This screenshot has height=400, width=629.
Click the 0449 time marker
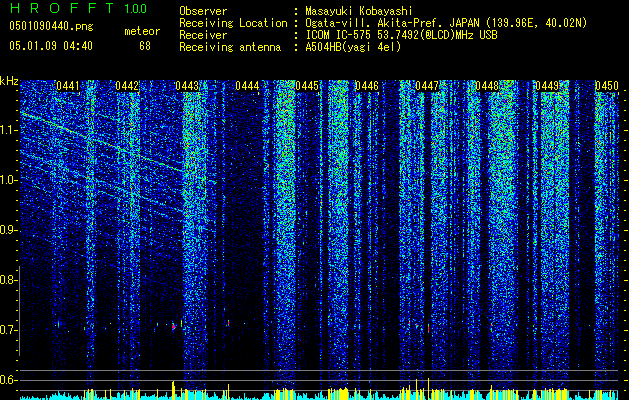click(x=547, y=86)
